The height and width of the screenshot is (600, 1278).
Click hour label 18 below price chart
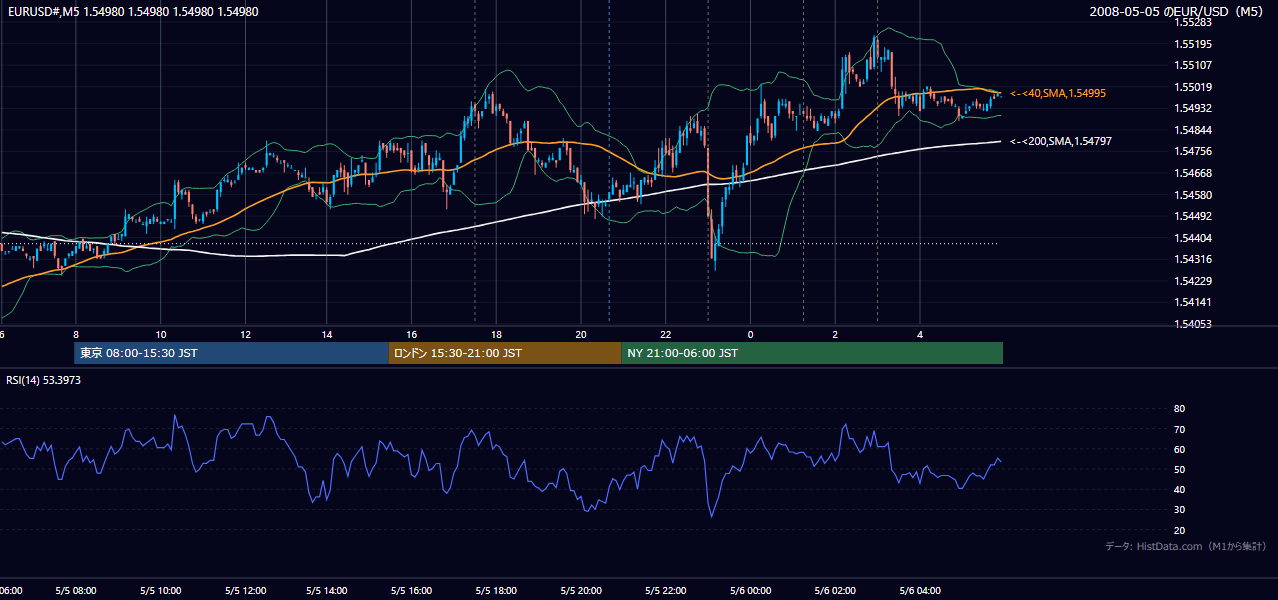(x=497, y=333)
